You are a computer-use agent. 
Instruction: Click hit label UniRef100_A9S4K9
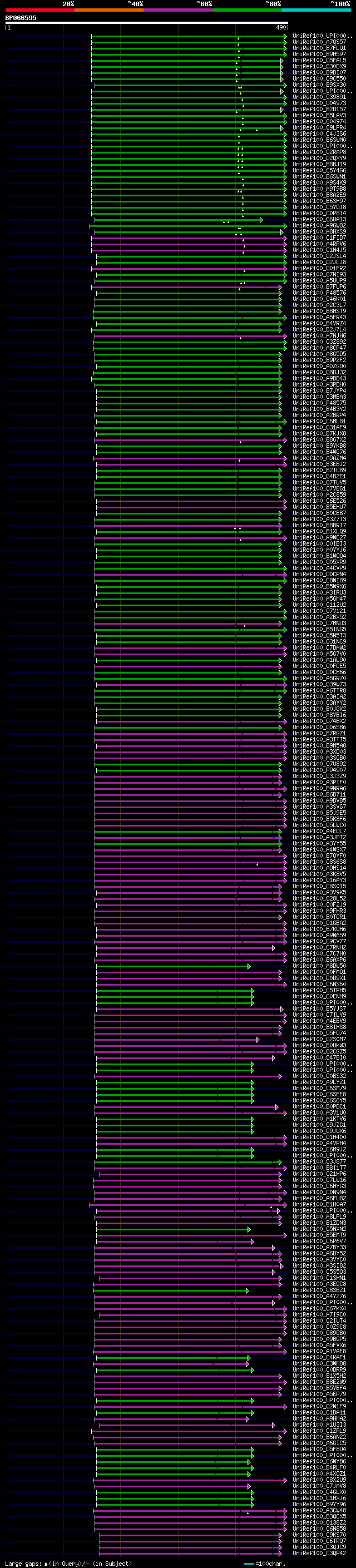click(319, 182)
